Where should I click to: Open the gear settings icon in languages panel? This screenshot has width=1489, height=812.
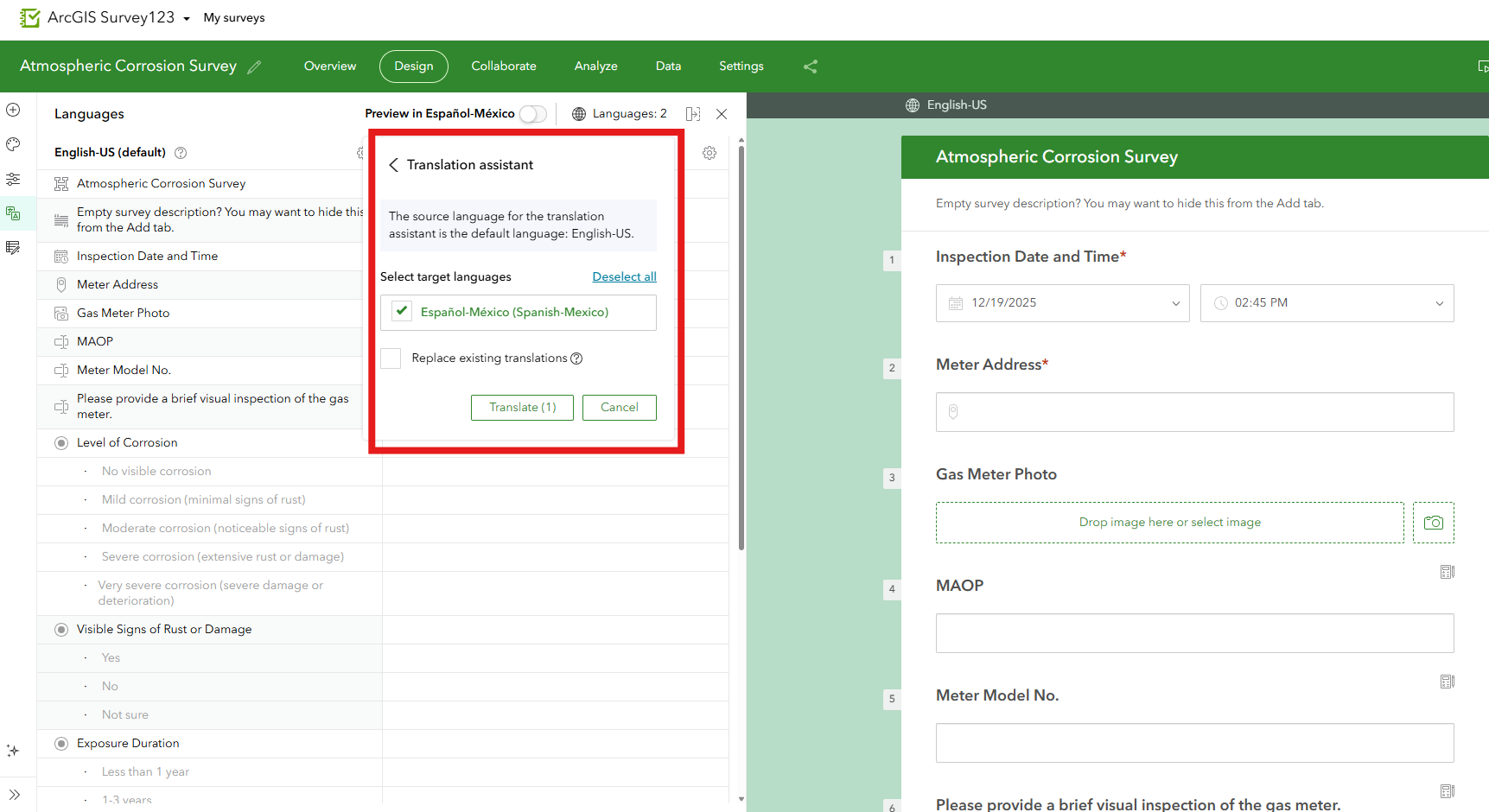pyautogui.click(x=710, y=153)
